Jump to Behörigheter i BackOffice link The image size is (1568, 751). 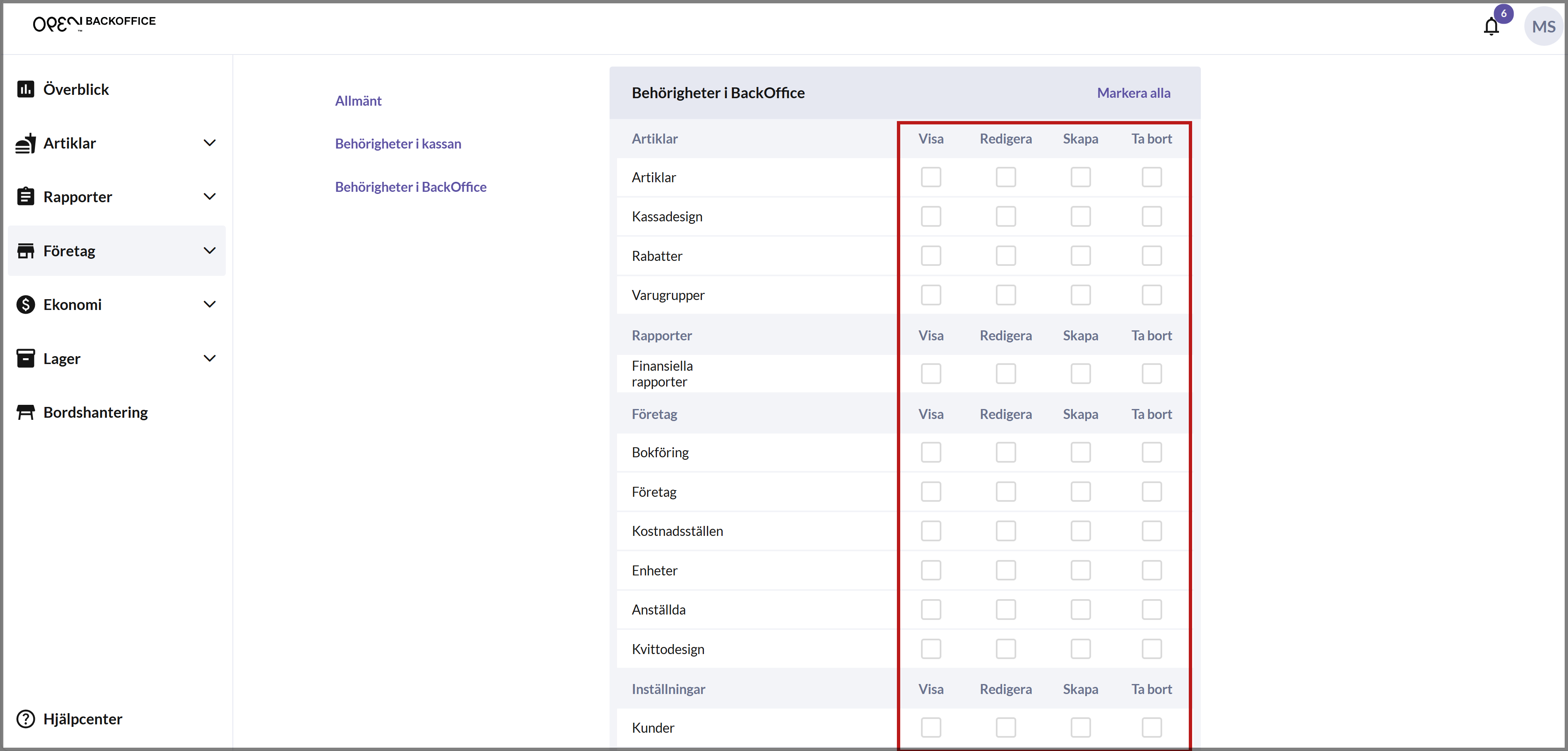tap(411, 187)
